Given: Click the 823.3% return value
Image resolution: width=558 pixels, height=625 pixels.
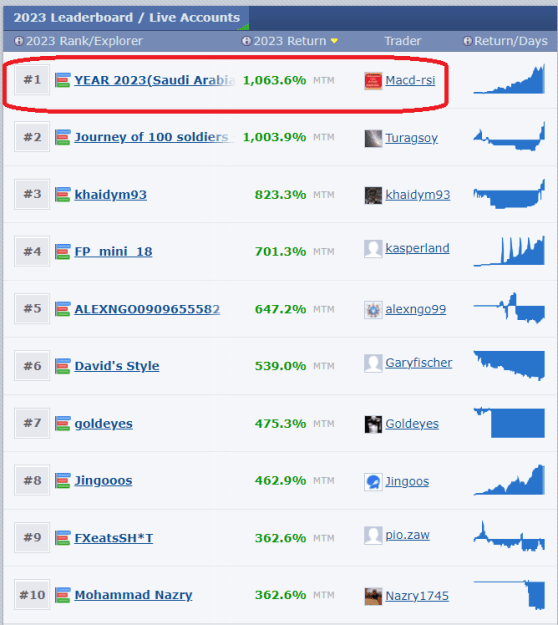Looking at the screenshot, I should coord(280,195).
